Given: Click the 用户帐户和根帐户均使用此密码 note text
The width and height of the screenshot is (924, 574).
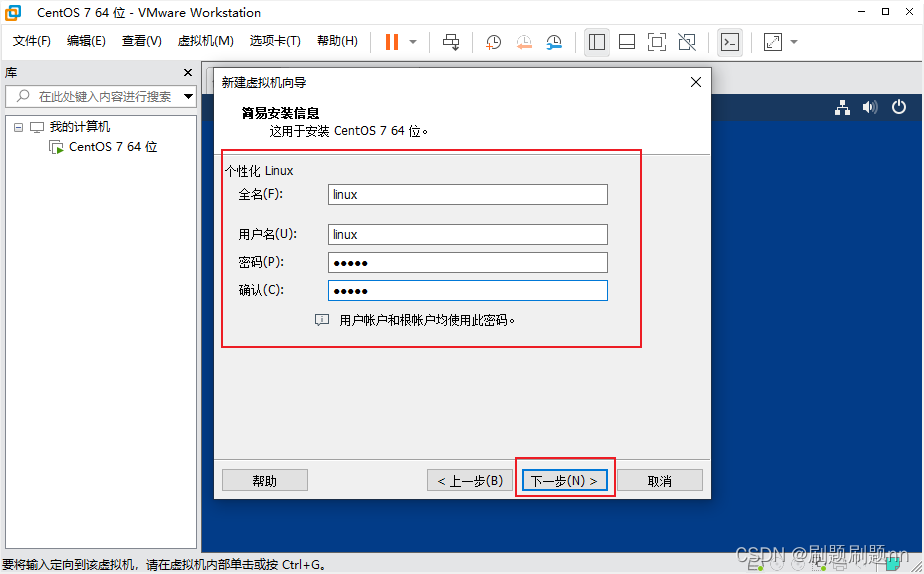Looking at the screenshot, I should pos(427,321).
